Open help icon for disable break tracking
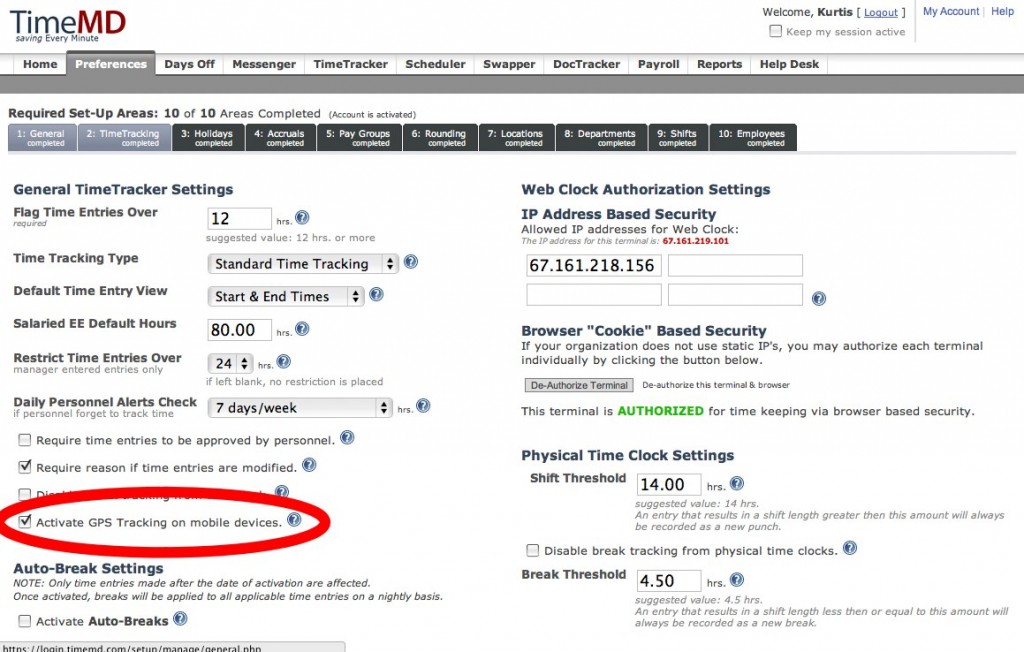 (x=850, y=548)
